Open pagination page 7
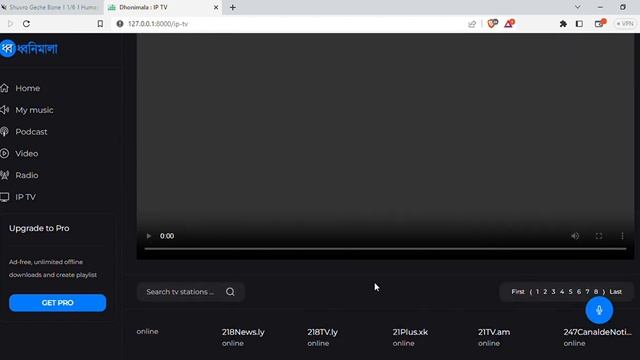This screenshot has height=360, width=640. (x=587, y=292)
